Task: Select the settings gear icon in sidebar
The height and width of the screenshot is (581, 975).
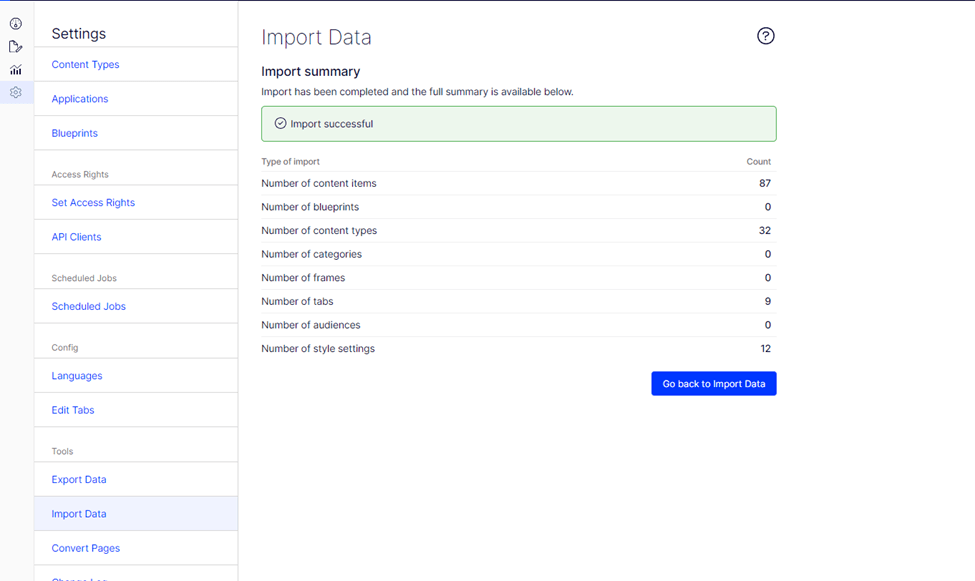Action: point(16,93)
